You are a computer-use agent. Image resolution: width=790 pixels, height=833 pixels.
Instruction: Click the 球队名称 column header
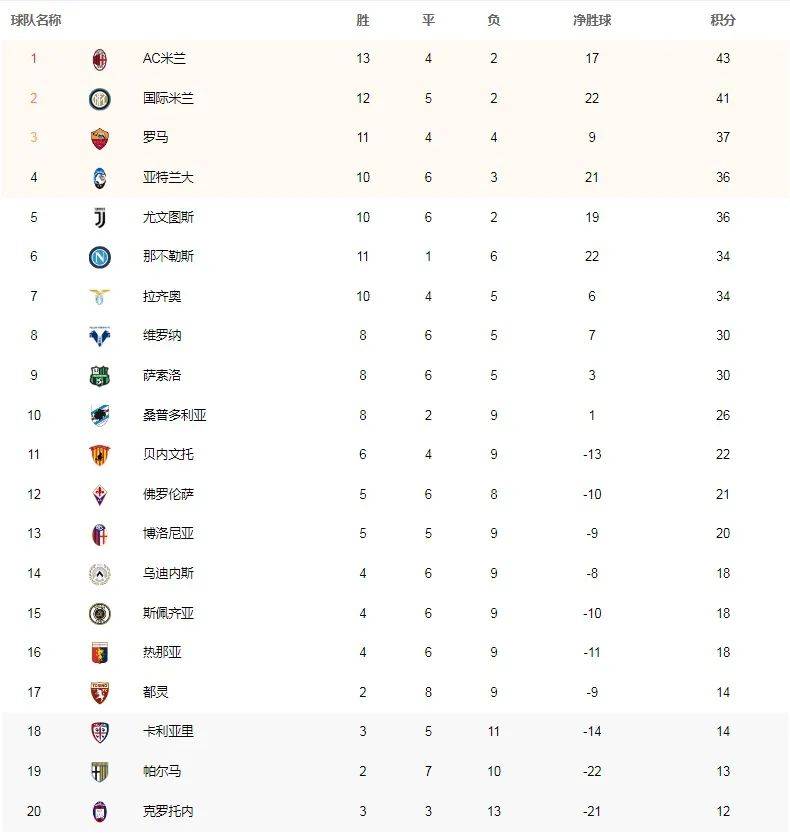[x=36, y=20]
